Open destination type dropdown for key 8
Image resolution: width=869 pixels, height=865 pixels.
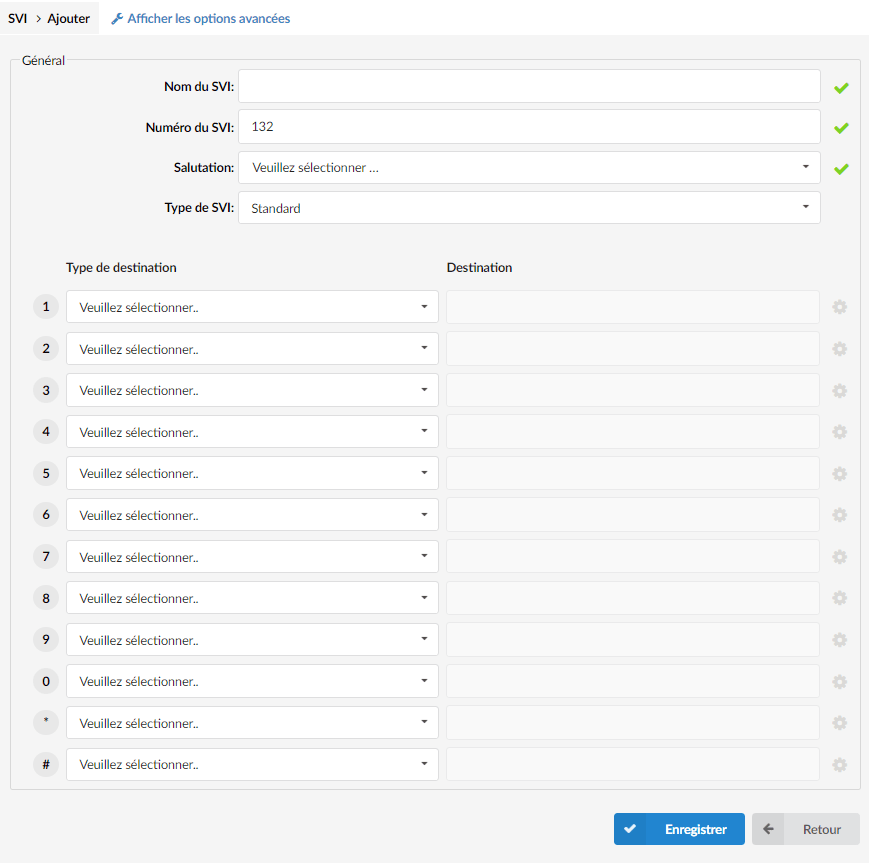252,598
